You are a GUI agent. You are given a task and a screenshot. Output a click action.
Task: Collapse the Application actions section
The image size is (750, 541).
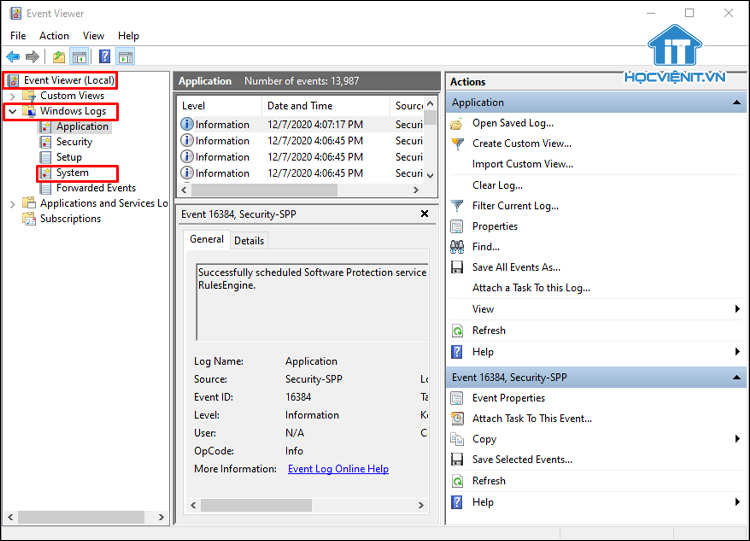[x=737, y=102]
